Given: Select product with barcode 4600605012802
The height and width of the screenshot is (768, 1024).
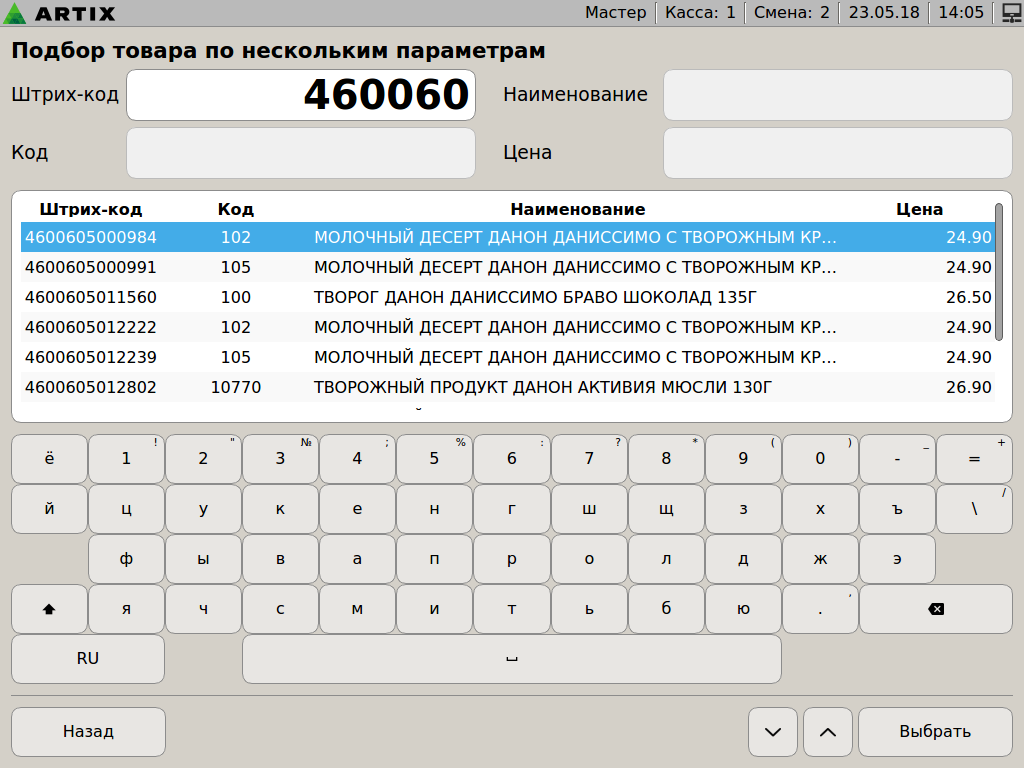Looking at the screenshot, I should (91, 387).
